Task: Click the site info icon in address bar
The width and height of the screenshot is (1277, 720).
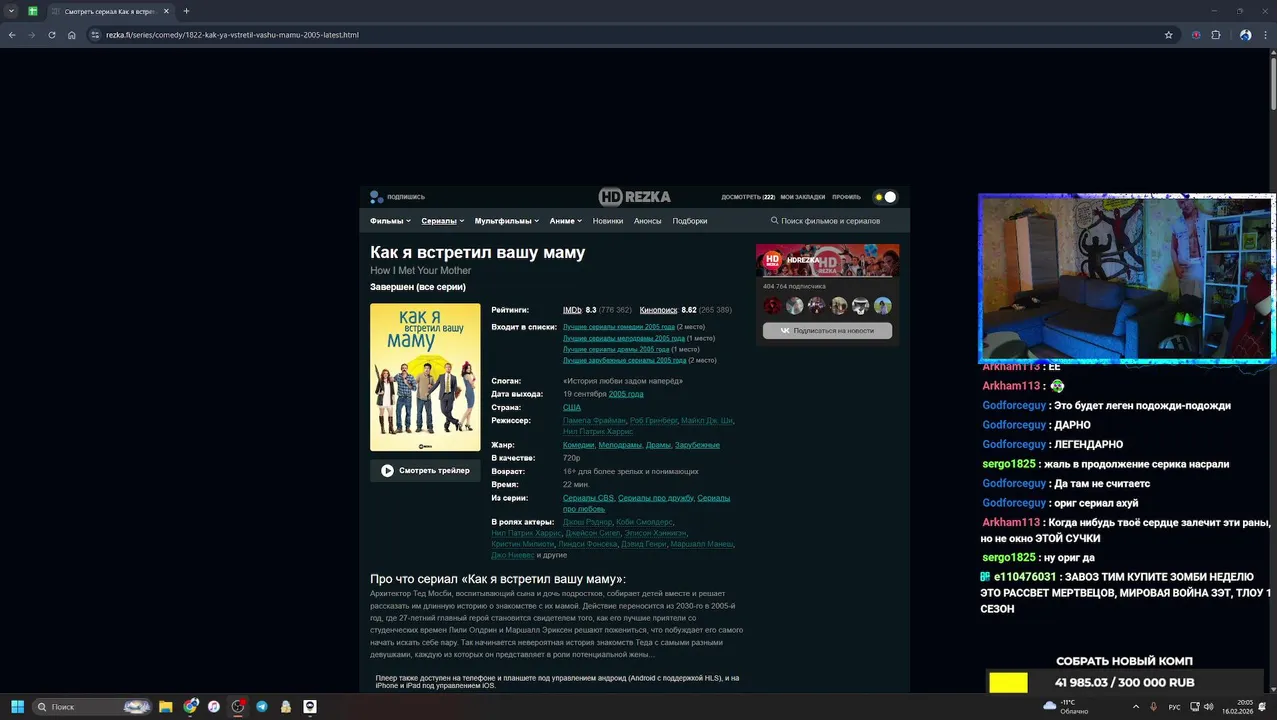Action: pyautogui.click(x=95, y=35)
